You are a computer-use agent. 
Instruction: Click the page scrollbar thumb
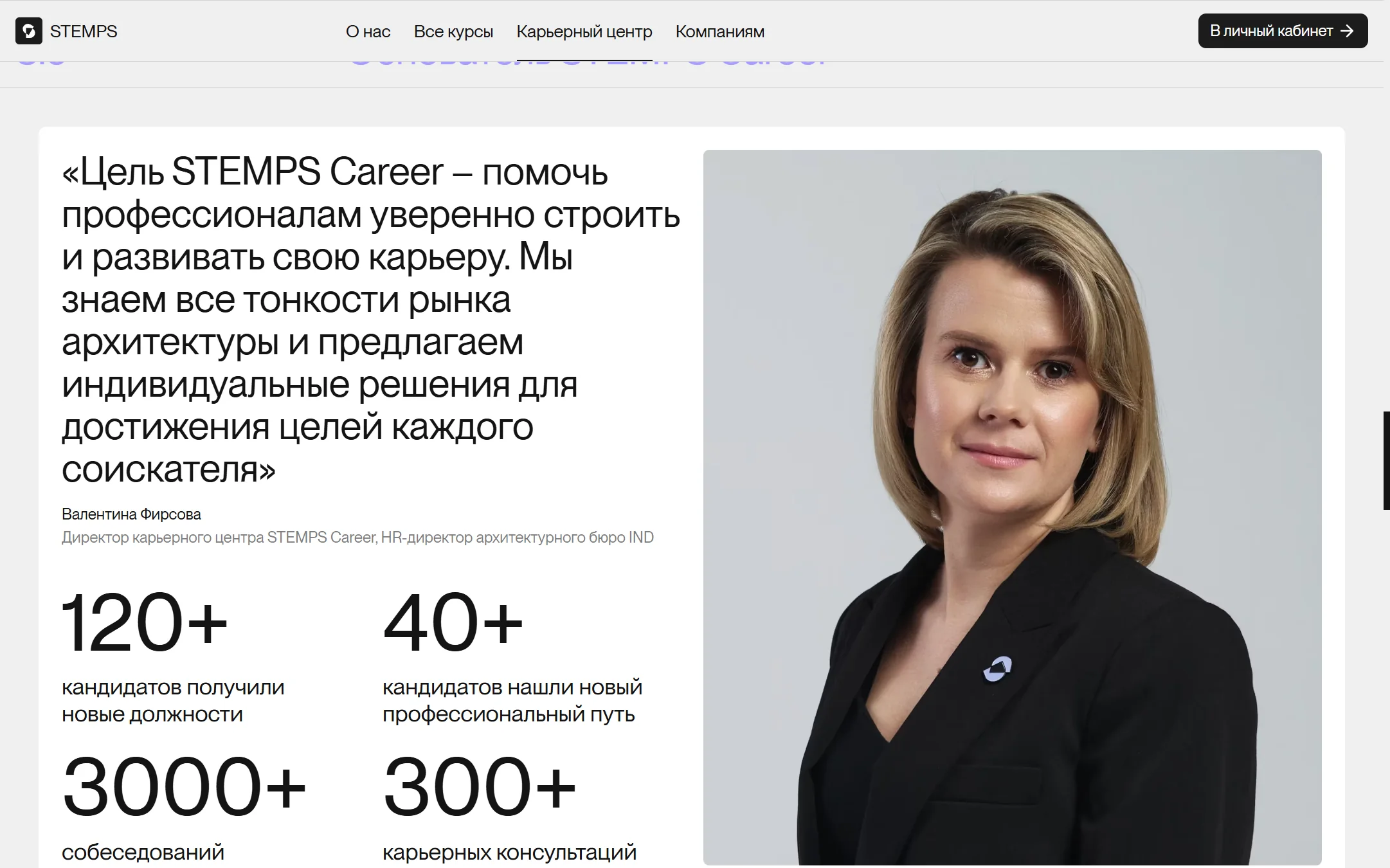tap(1386, 460)
